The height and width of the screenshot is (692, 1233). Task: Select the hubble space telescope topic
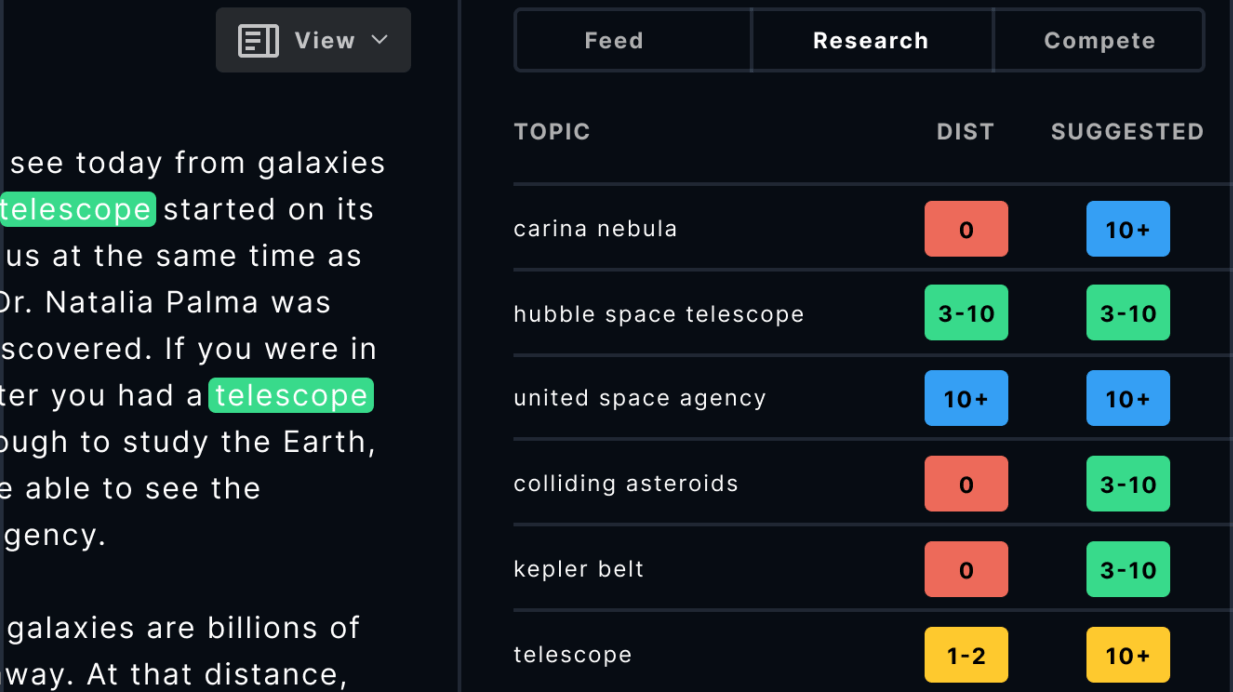(658, 314)
